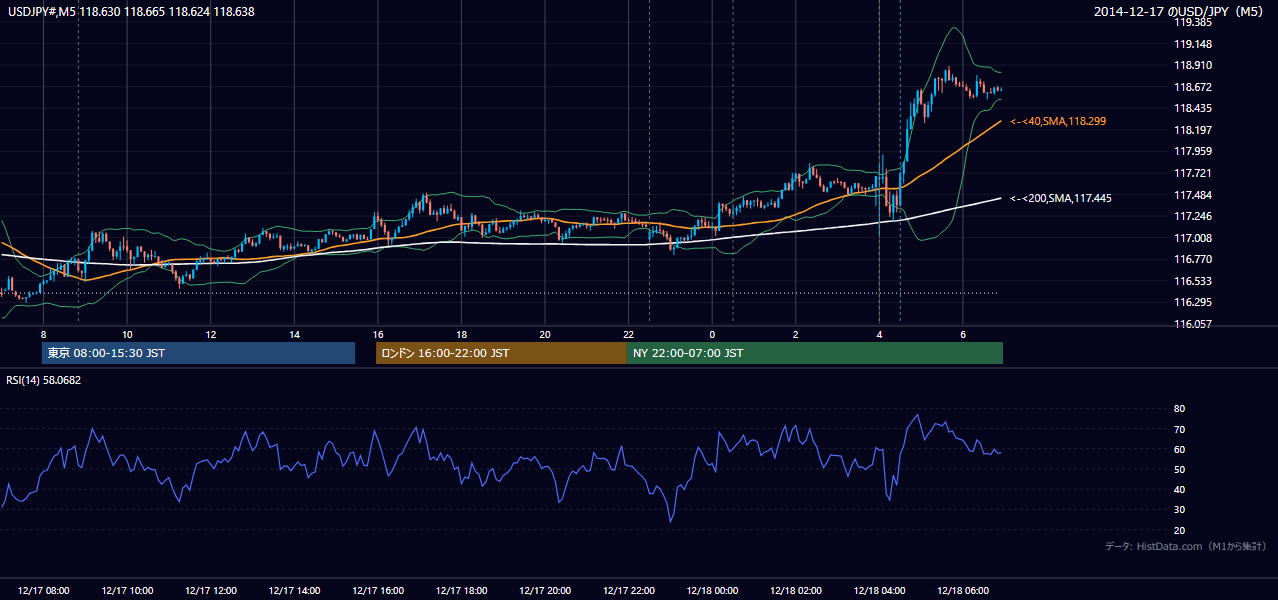Click the 12/17 08:00 time label
This screenshot has height=600, width=1278.
(x=44, y=591)
